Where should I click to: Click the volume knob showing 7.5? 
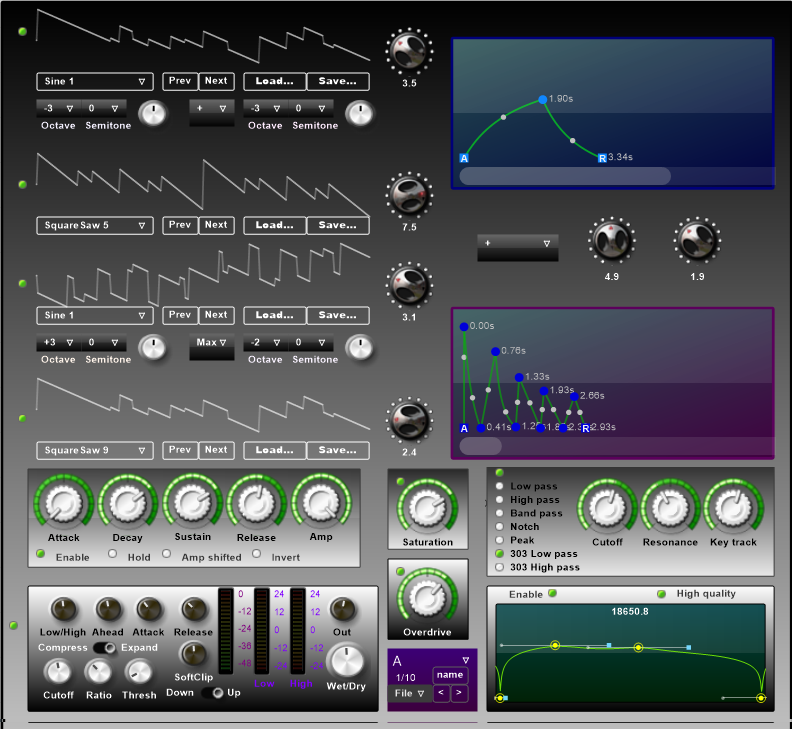pyautogui.click(x=409, y=196)
